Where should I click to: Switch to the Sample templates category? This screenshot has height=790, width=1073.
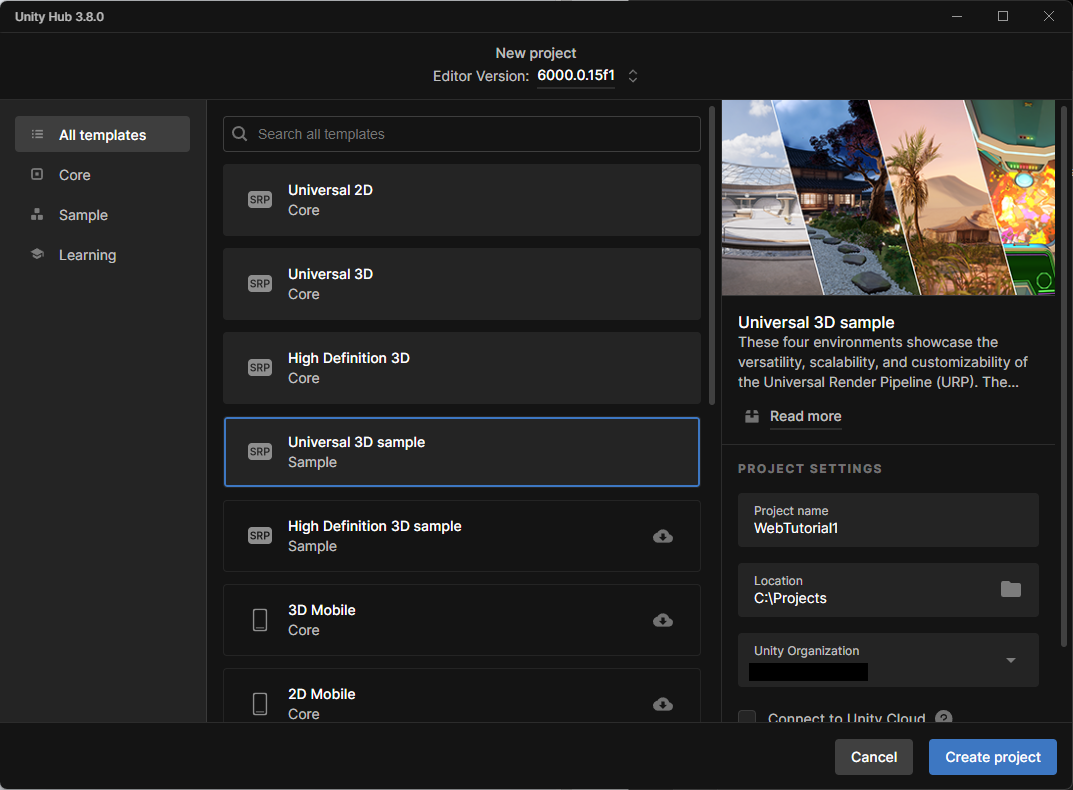pos(83,215)
